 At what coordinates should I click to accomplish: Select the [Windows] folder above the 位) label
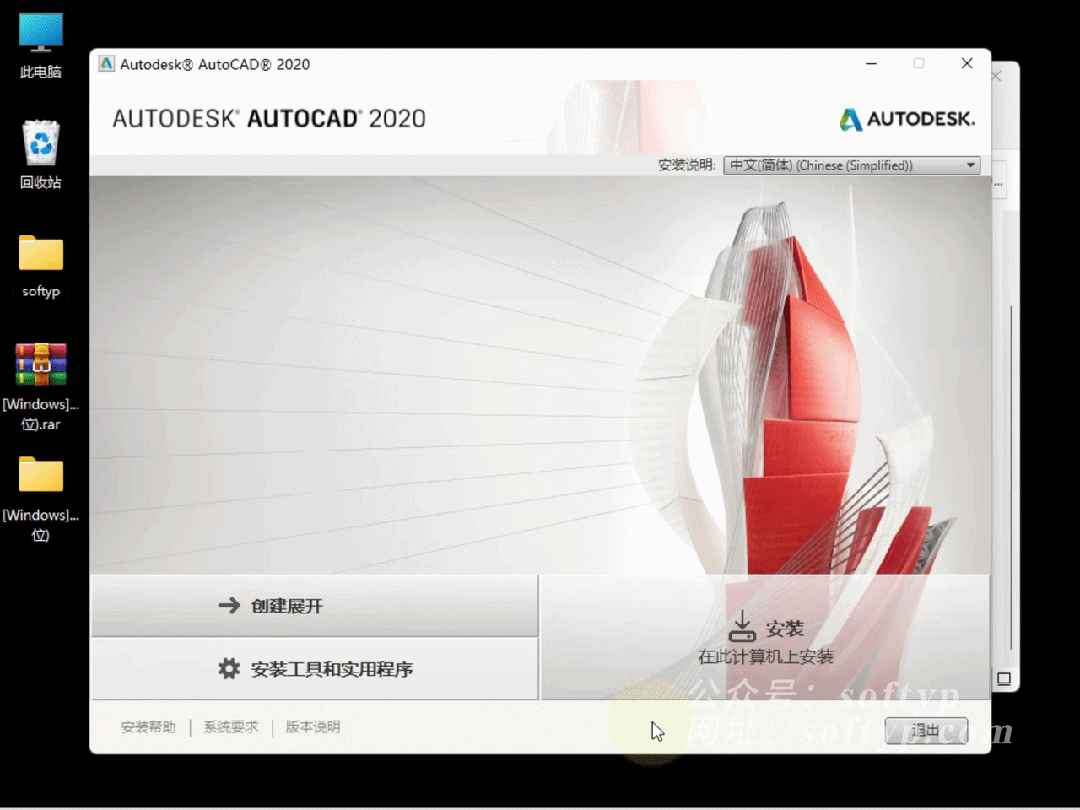[x=41, y=474]
